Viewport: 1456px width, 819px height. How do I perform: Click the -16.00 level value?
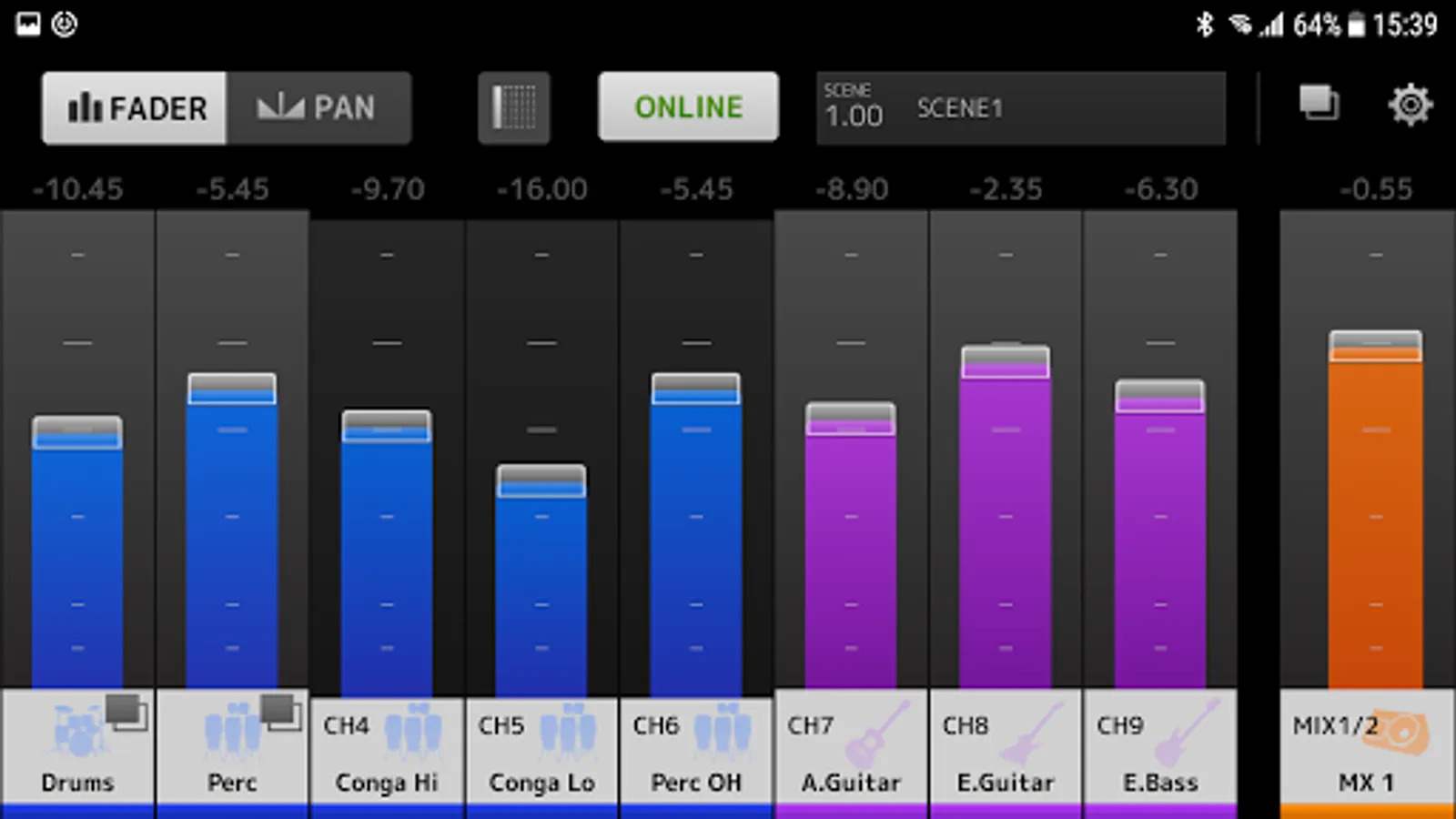(541, 189)
